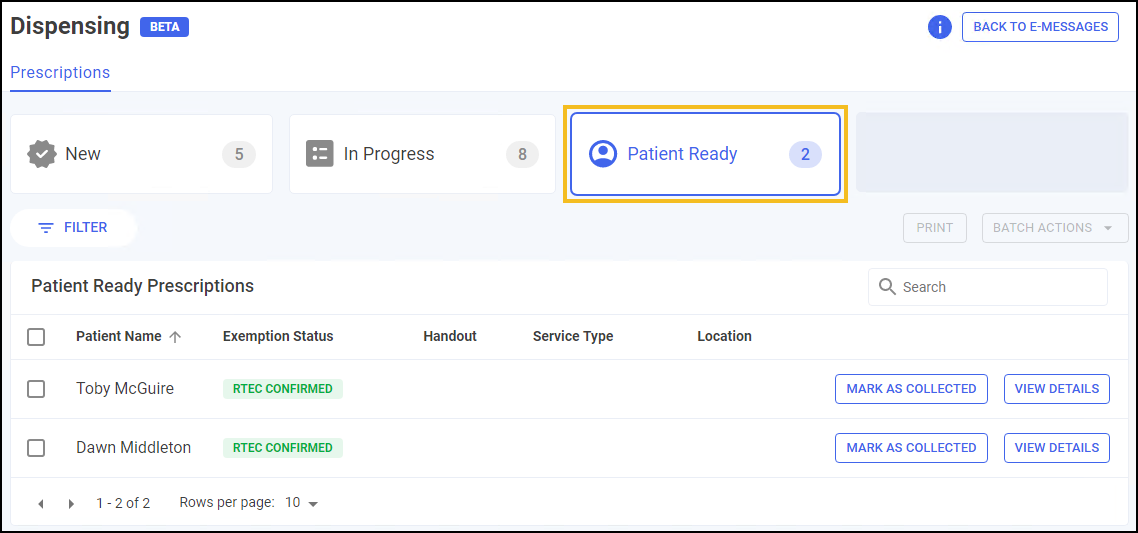Click the magnifying glass search icon
The width and height of the screenshot is (1138, 533).
point(887,287)
